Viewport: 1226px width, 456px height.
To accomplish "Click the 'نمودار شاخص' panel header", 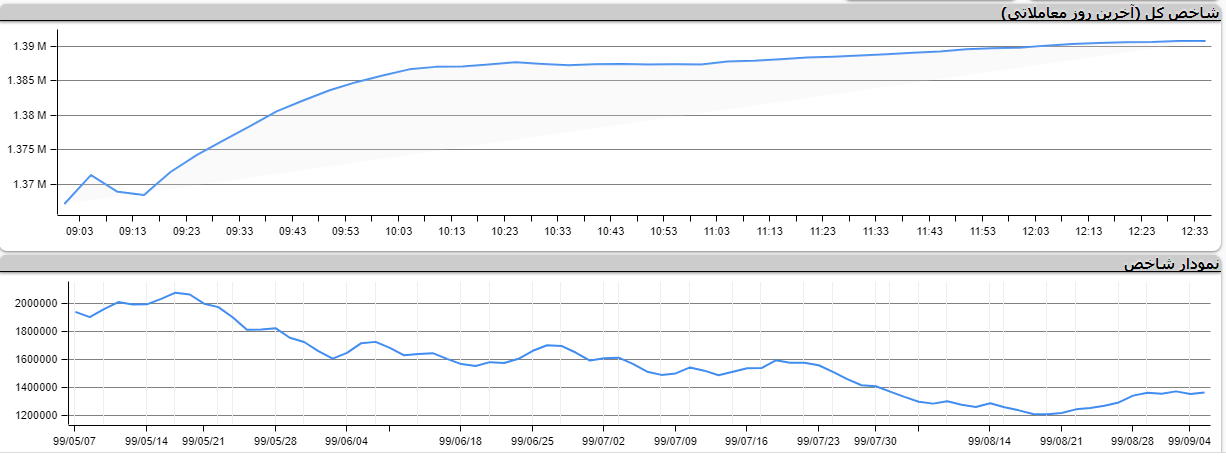I will pos(1171,264).
